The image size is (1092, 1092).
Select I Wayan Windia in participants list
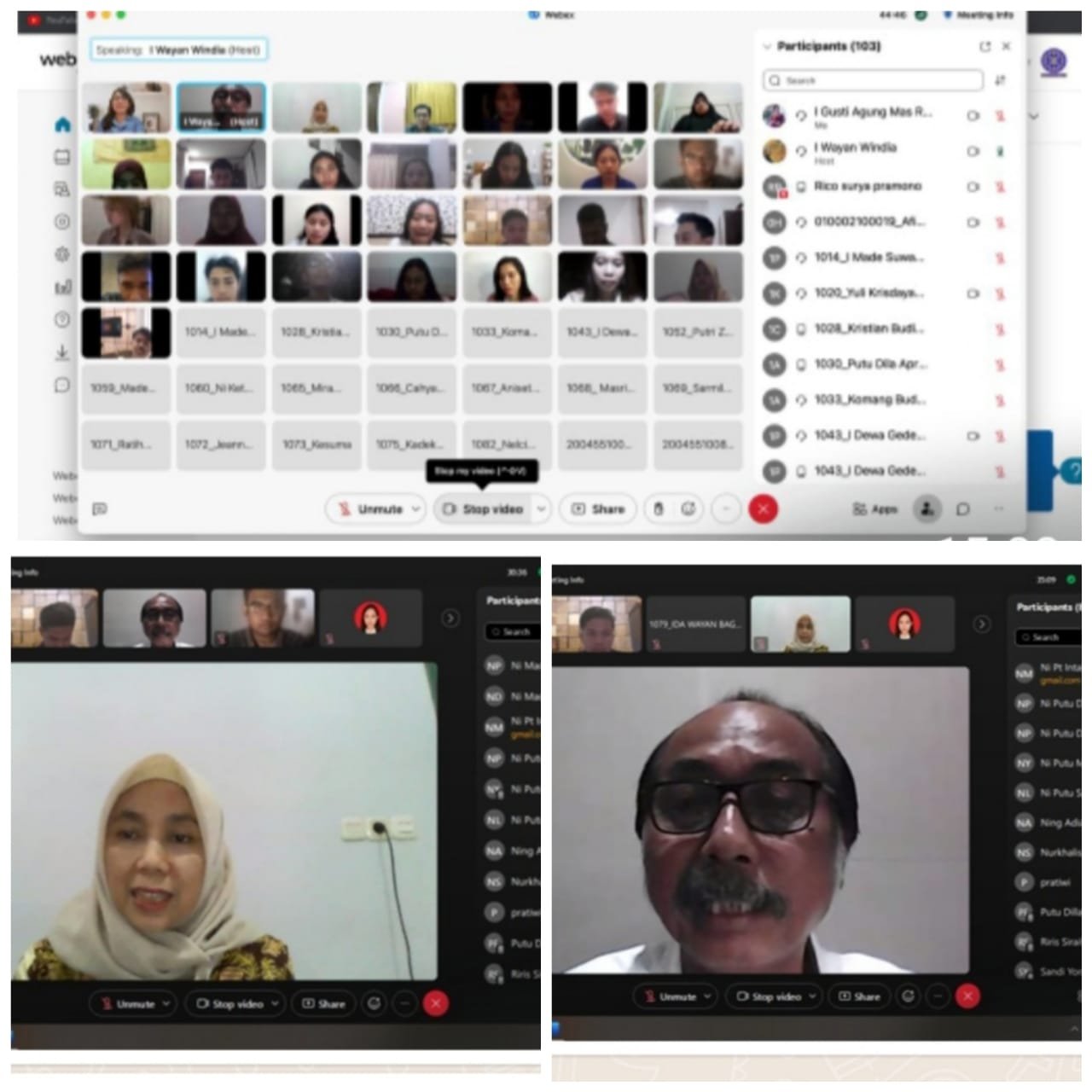[x=856, y=148]
